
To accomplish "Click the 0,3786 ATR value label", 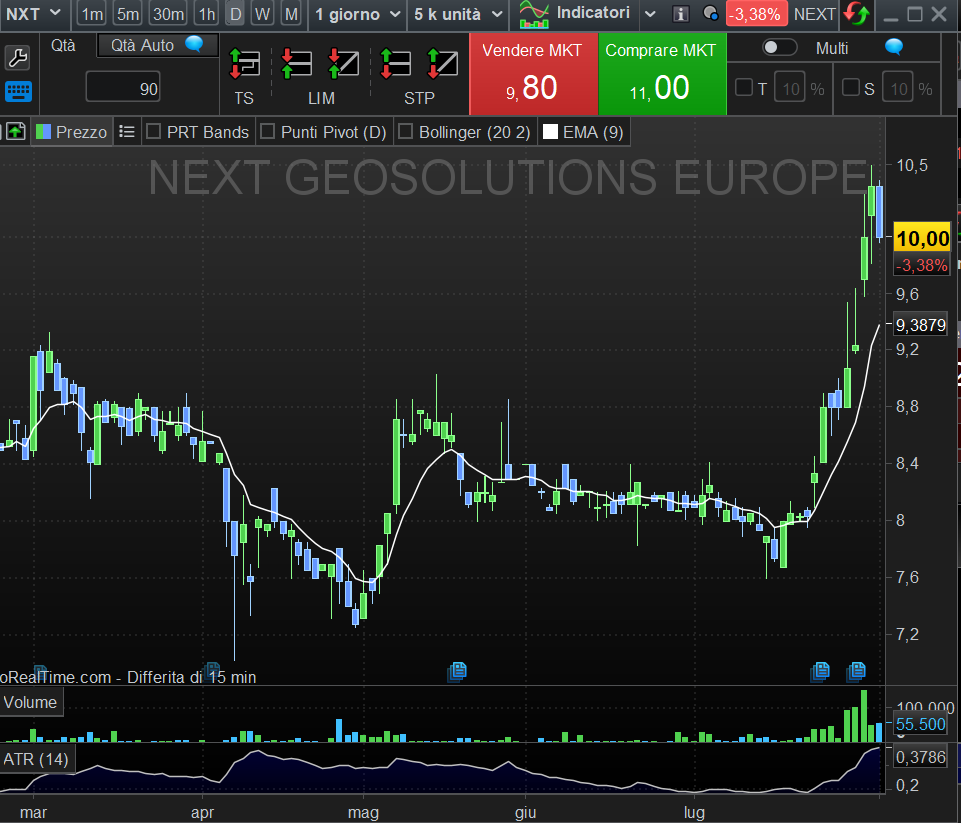I will pyautogui.click(x=921, y=757).
